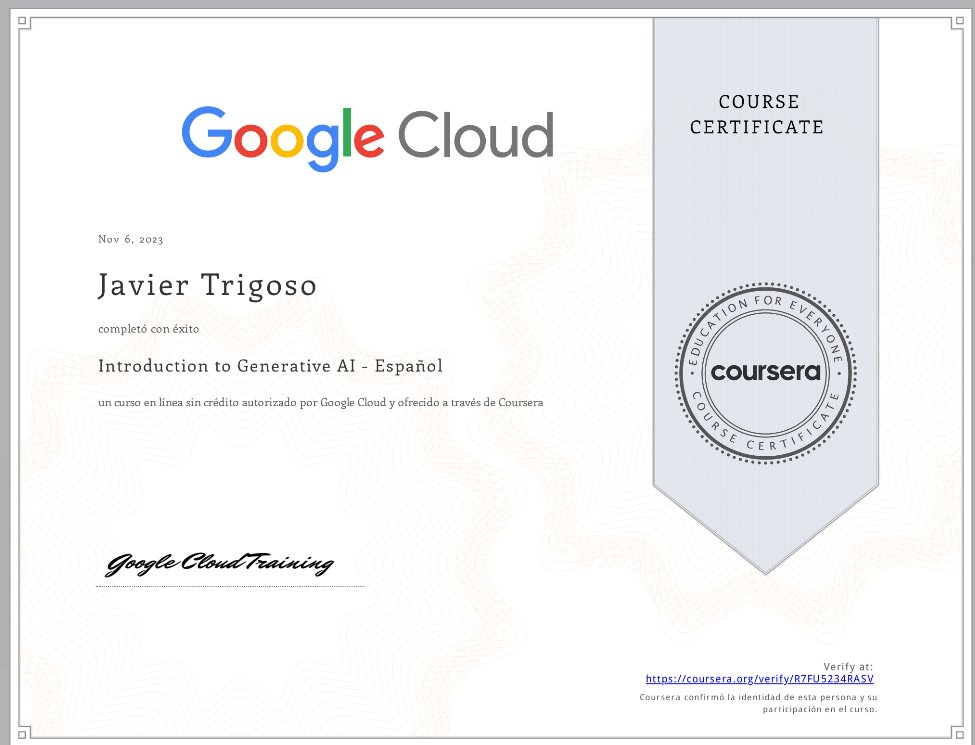Click the coursera wordmark inside the seal
This screenshot has height=745, width=975.
(x=765, y=373)
